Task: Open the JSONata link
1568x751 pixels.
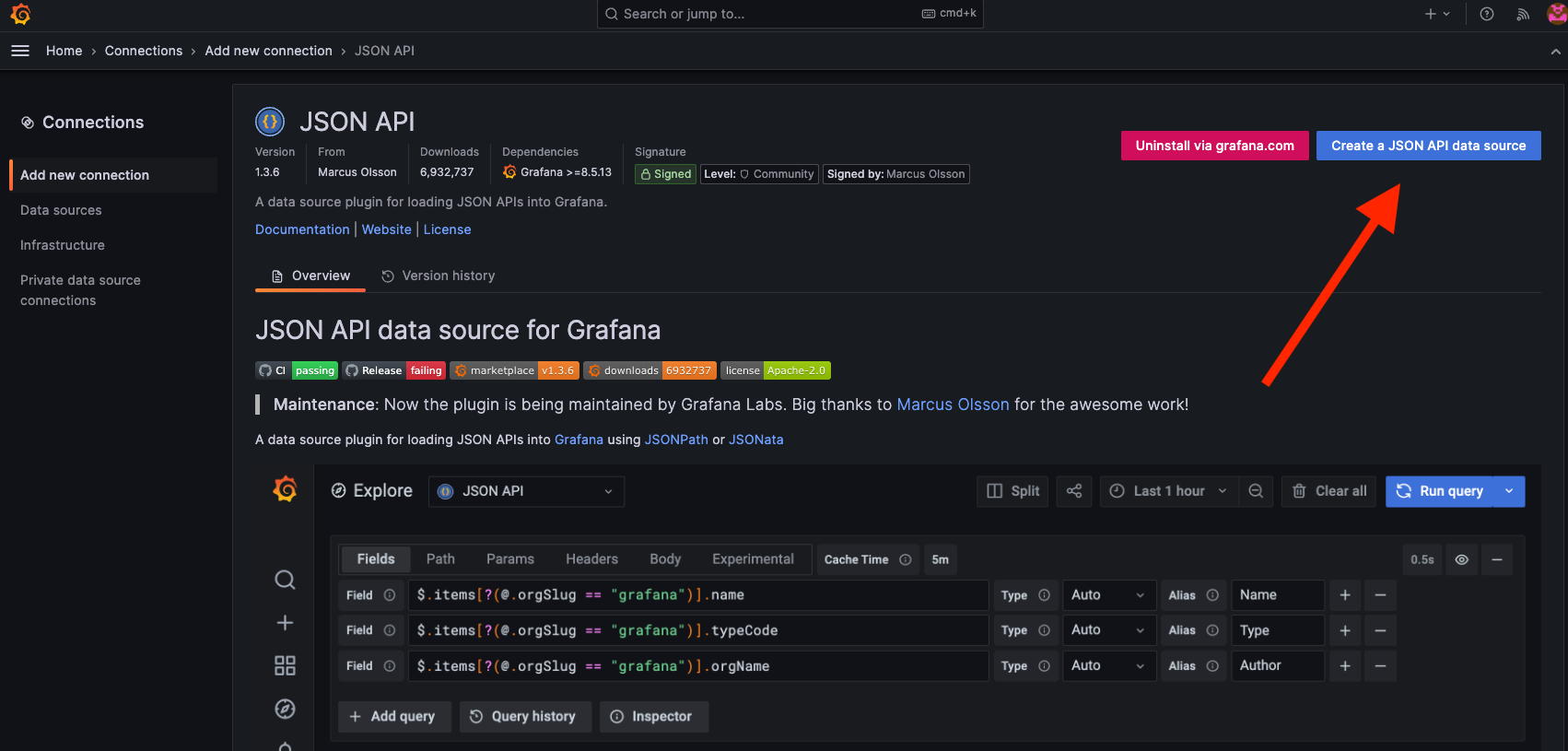Action: pos(756,440)
